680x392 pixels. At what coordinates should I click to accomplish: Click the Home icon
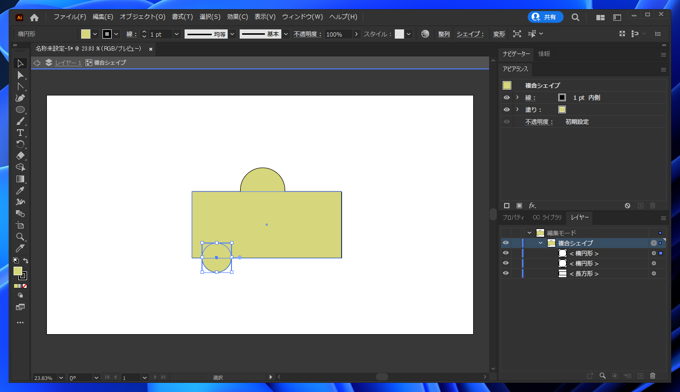[x=34, y=17]
